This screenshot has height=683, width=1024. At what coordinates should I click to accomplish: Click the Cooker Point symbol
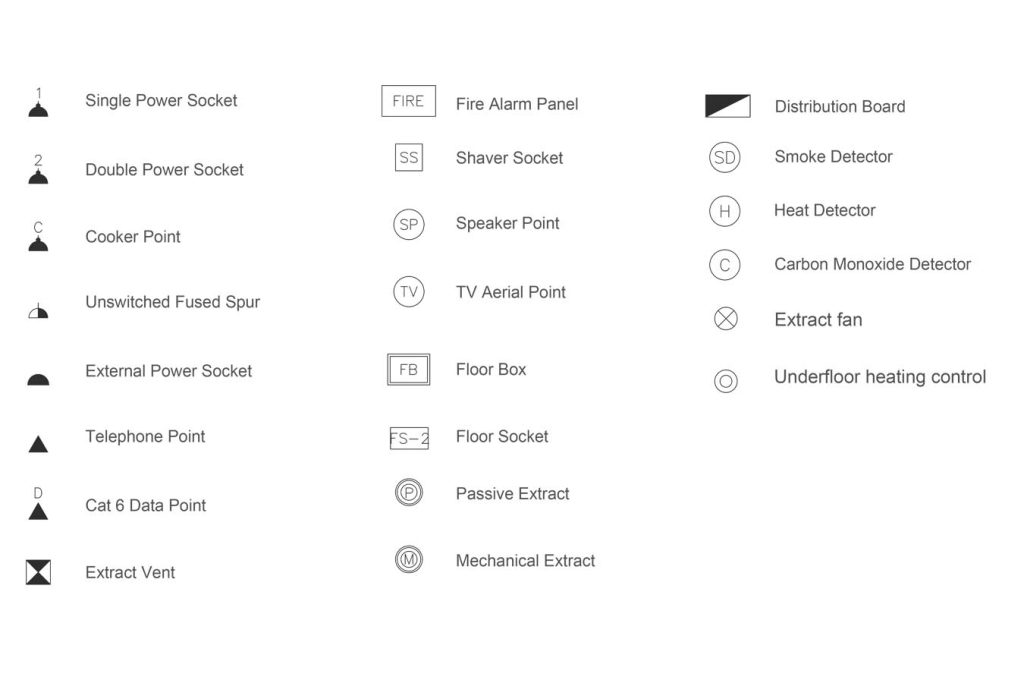tap(39, 237)
